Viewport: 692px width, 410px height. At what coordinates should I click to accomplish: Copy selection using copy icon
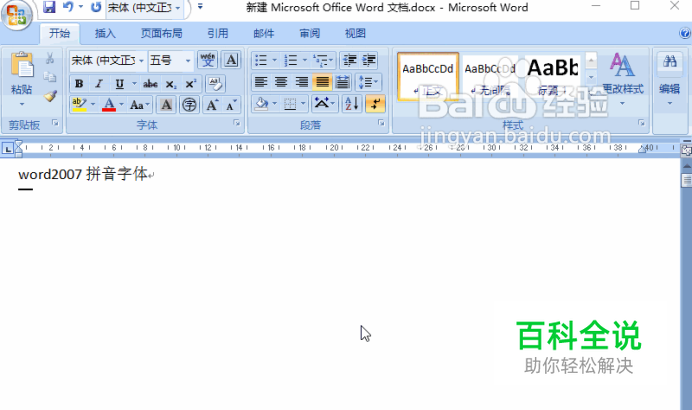50,77
